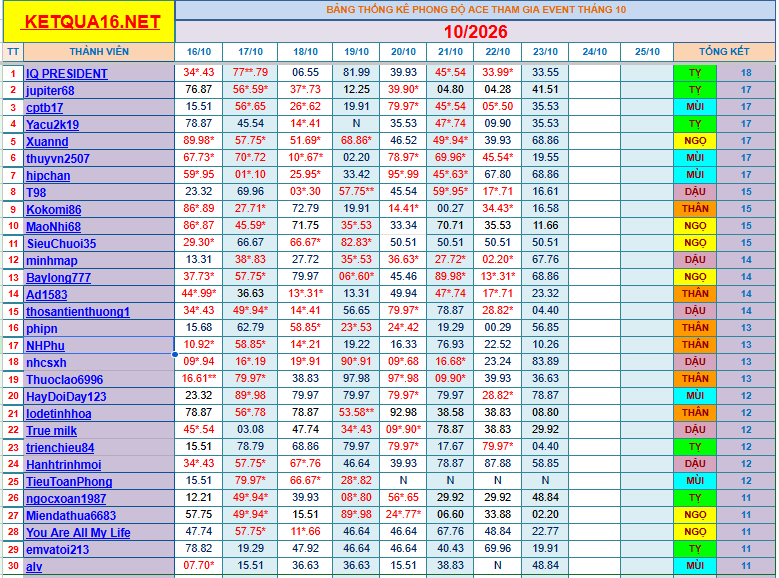Open member link alv
Image resolution: width=779 pixels, height=578 pixels.
coord(34,567)
